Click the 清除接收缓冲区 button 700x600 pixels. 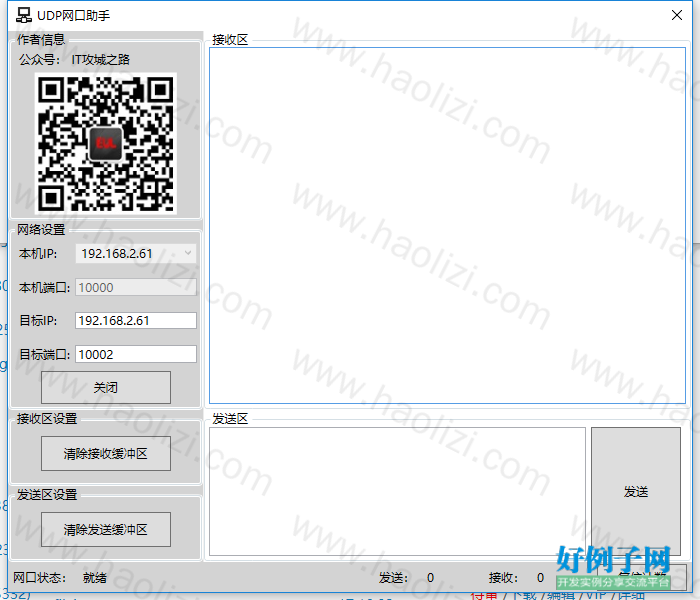coord(106,454)
